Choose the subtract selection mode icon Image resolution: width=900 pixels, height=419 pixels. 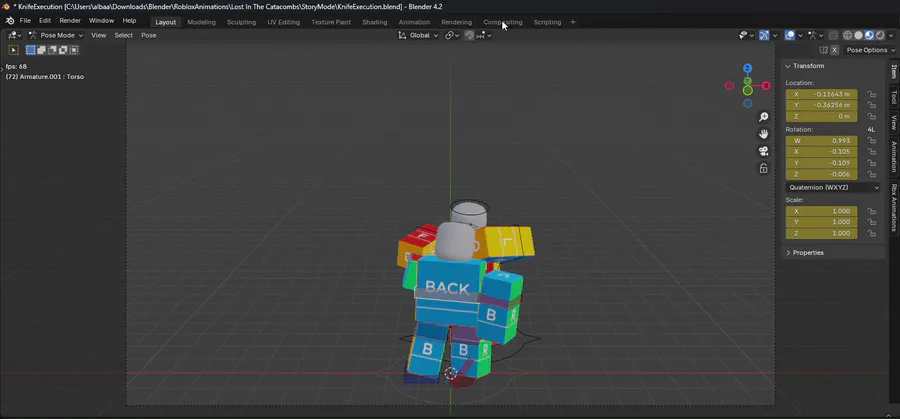click(52, 50)
